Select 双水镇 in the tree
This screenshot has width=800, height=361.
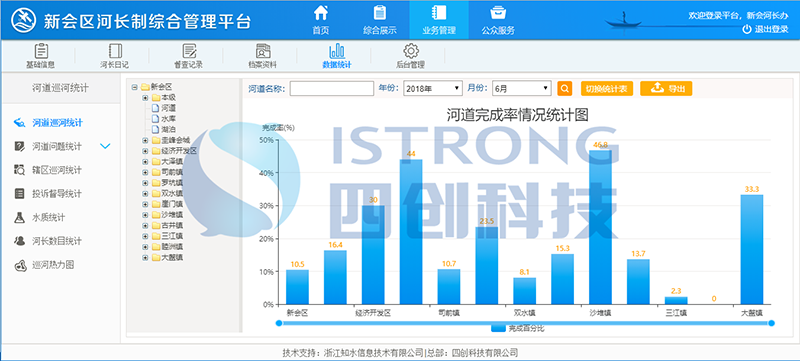(172, 193)
